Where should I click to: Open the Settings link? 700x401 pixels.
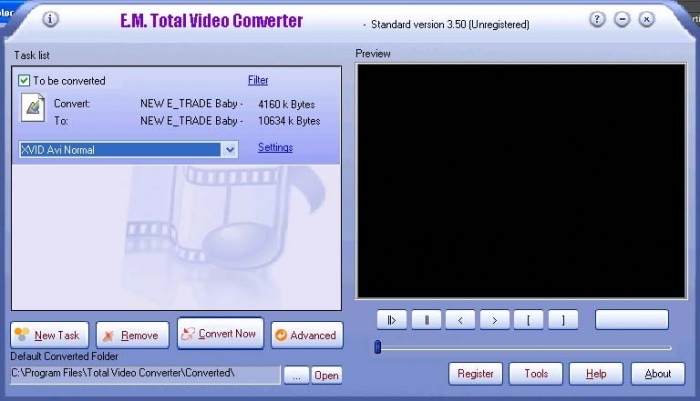275,147
